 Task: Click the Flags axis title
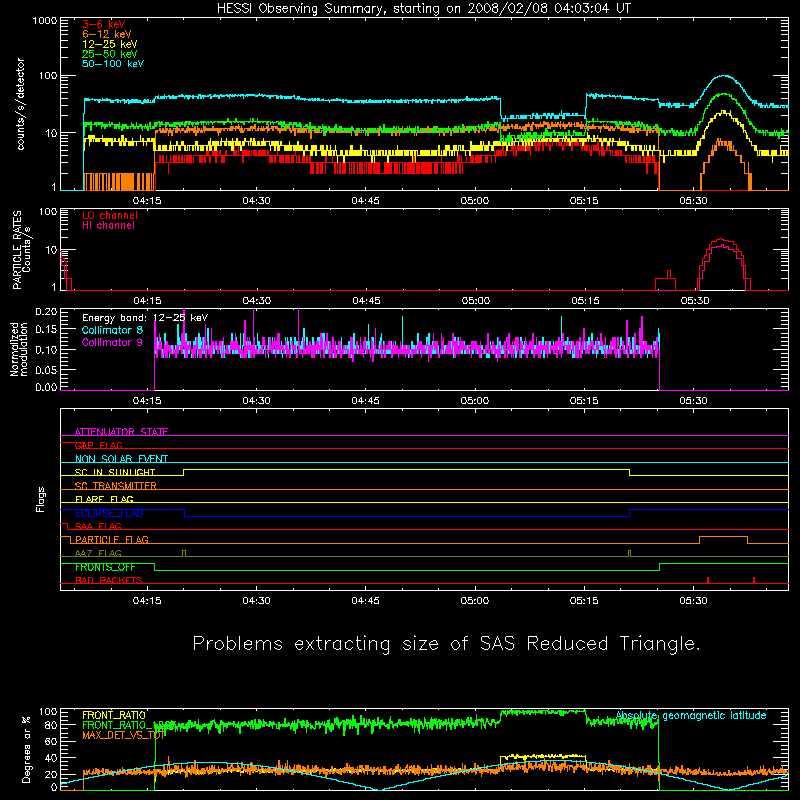(x=41, y=499)
